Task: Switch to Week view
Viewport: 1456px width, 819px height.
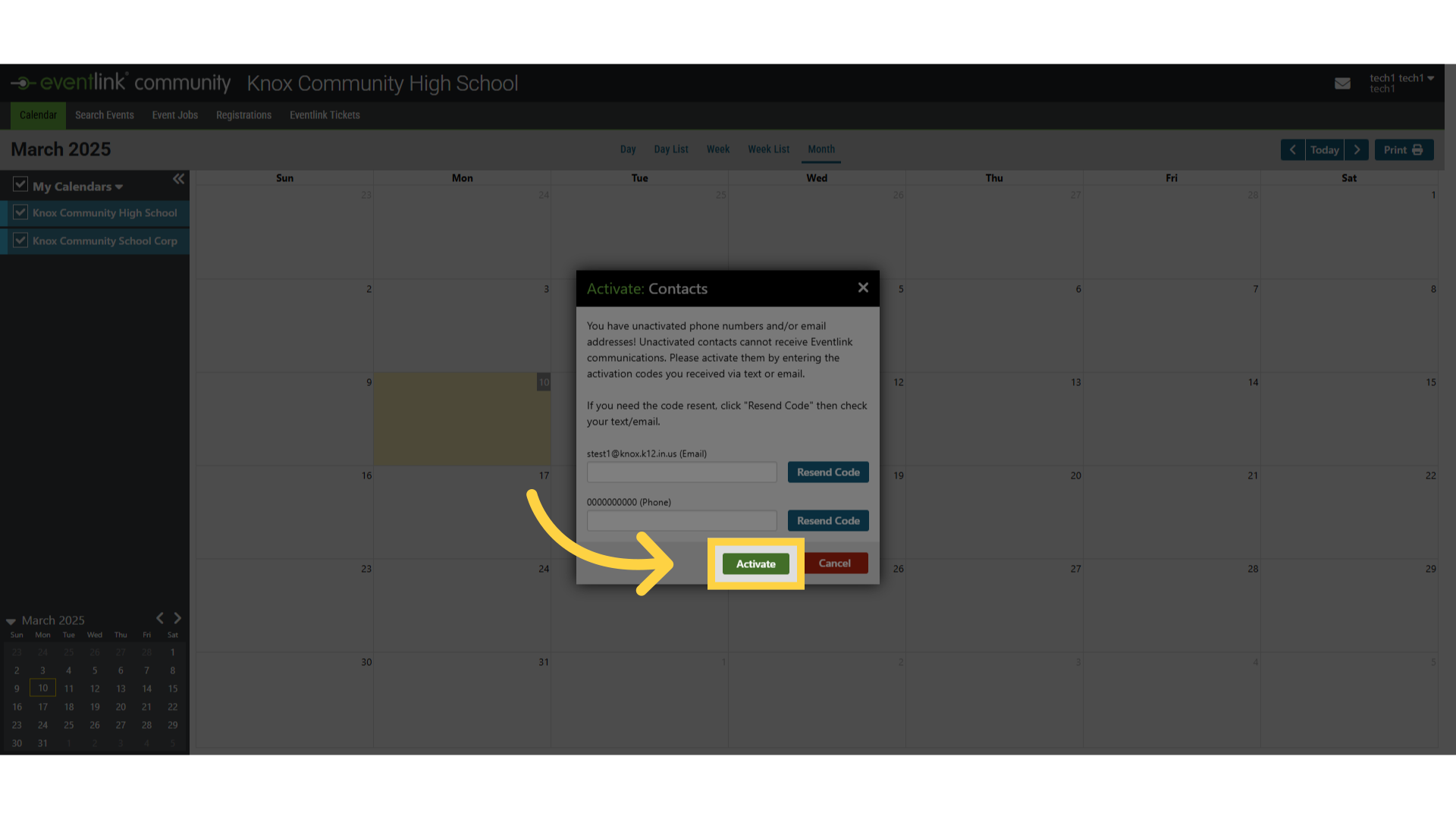Action: (718, 149)
